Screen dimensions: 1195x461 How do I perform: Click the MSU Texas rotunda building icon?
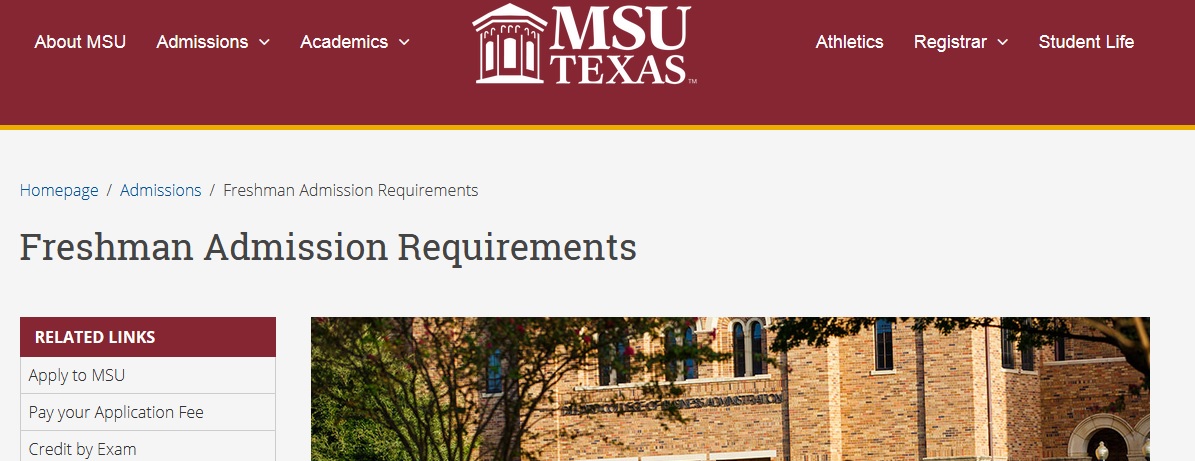click(508, 45)
